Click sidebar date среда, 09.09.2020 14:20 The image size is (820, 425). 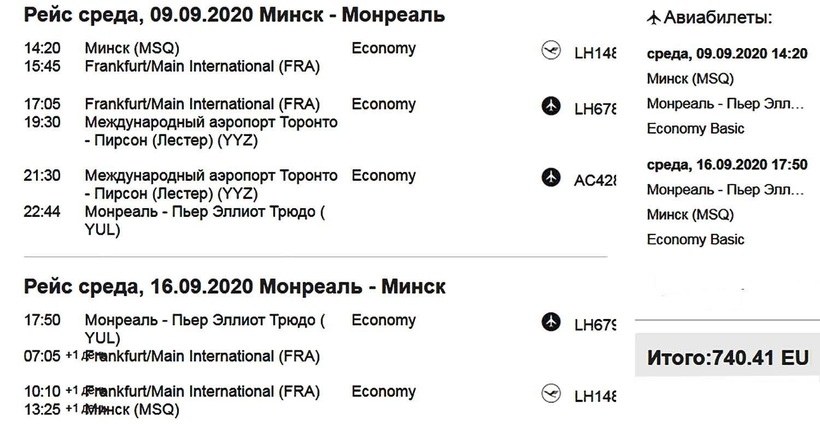click(x=726, y=54)
